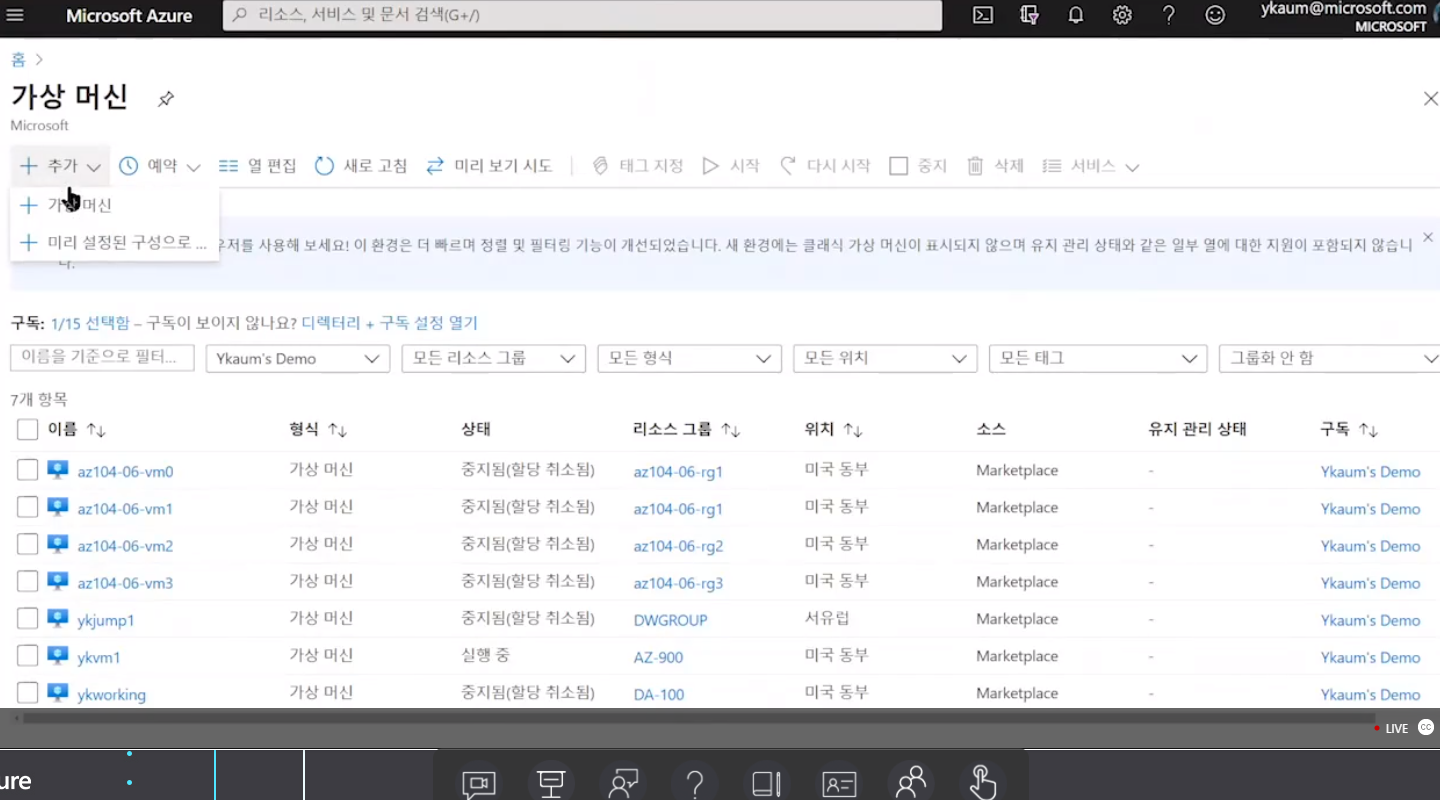1440x800 pixels.
Task: Sort by the 형식 column header
Action: click(318, 429)
